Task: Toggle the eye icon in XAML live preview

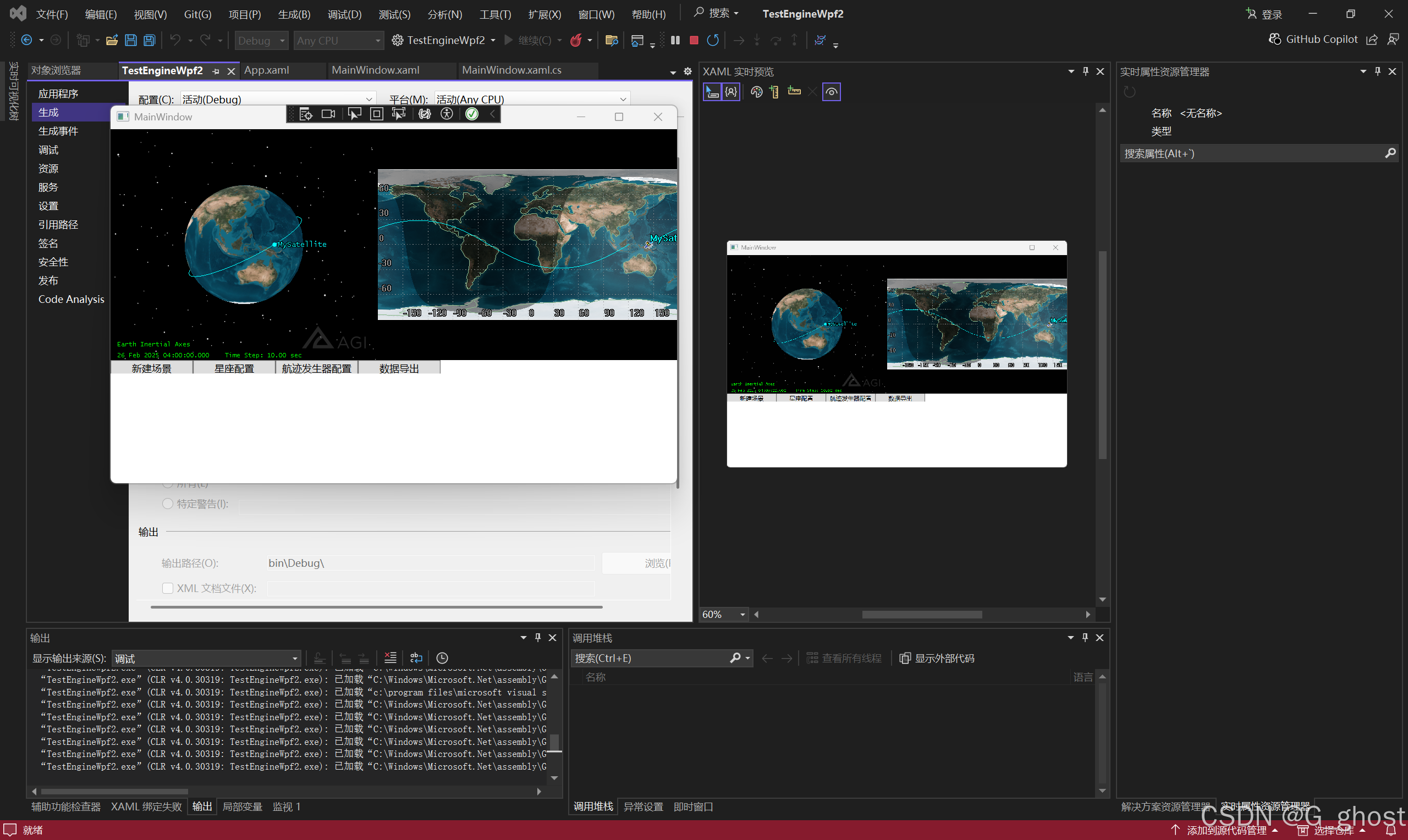Action: click(x=831, y=92)
